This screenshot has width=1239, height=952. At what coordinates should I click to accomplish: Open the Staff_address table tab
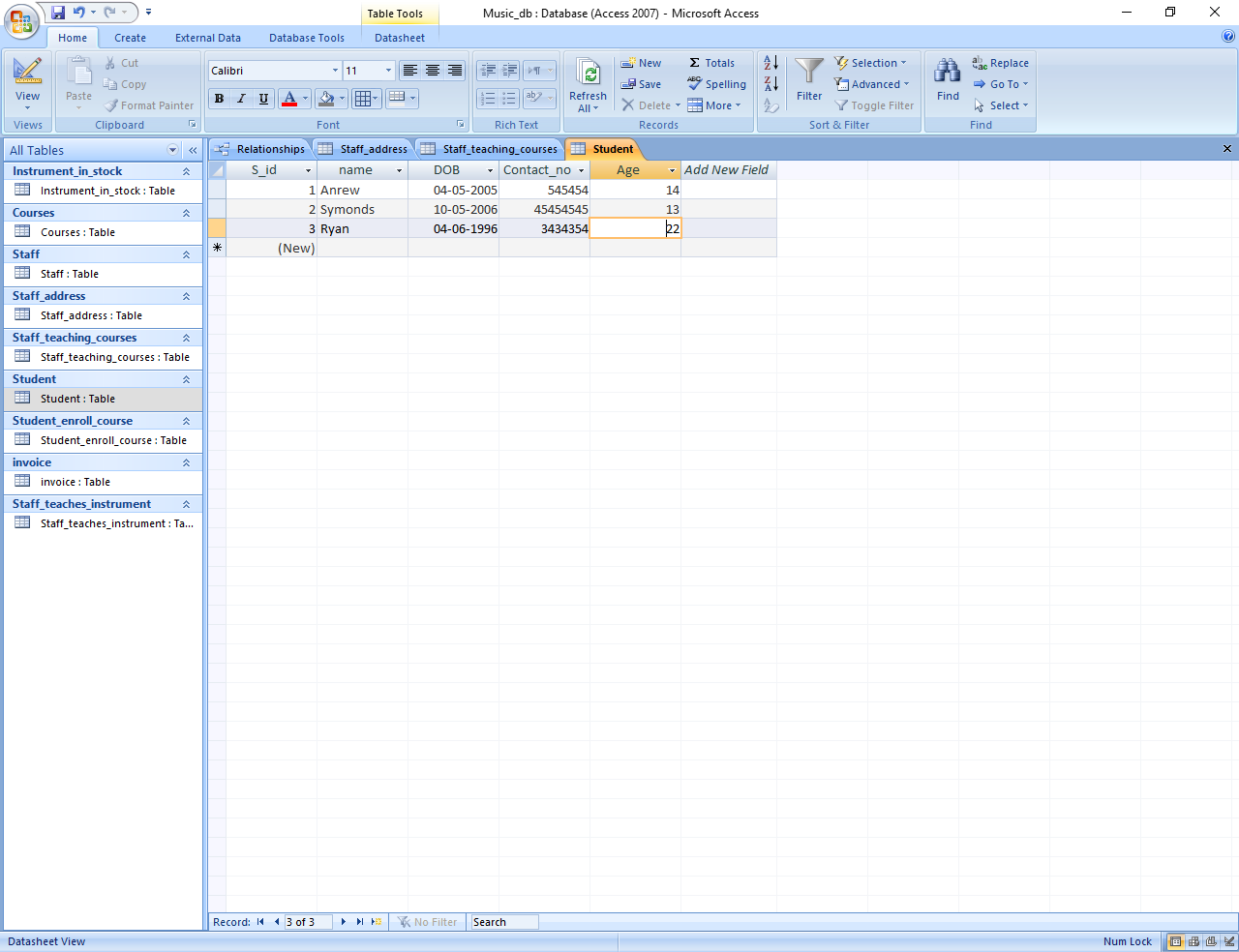click(364, 149)
